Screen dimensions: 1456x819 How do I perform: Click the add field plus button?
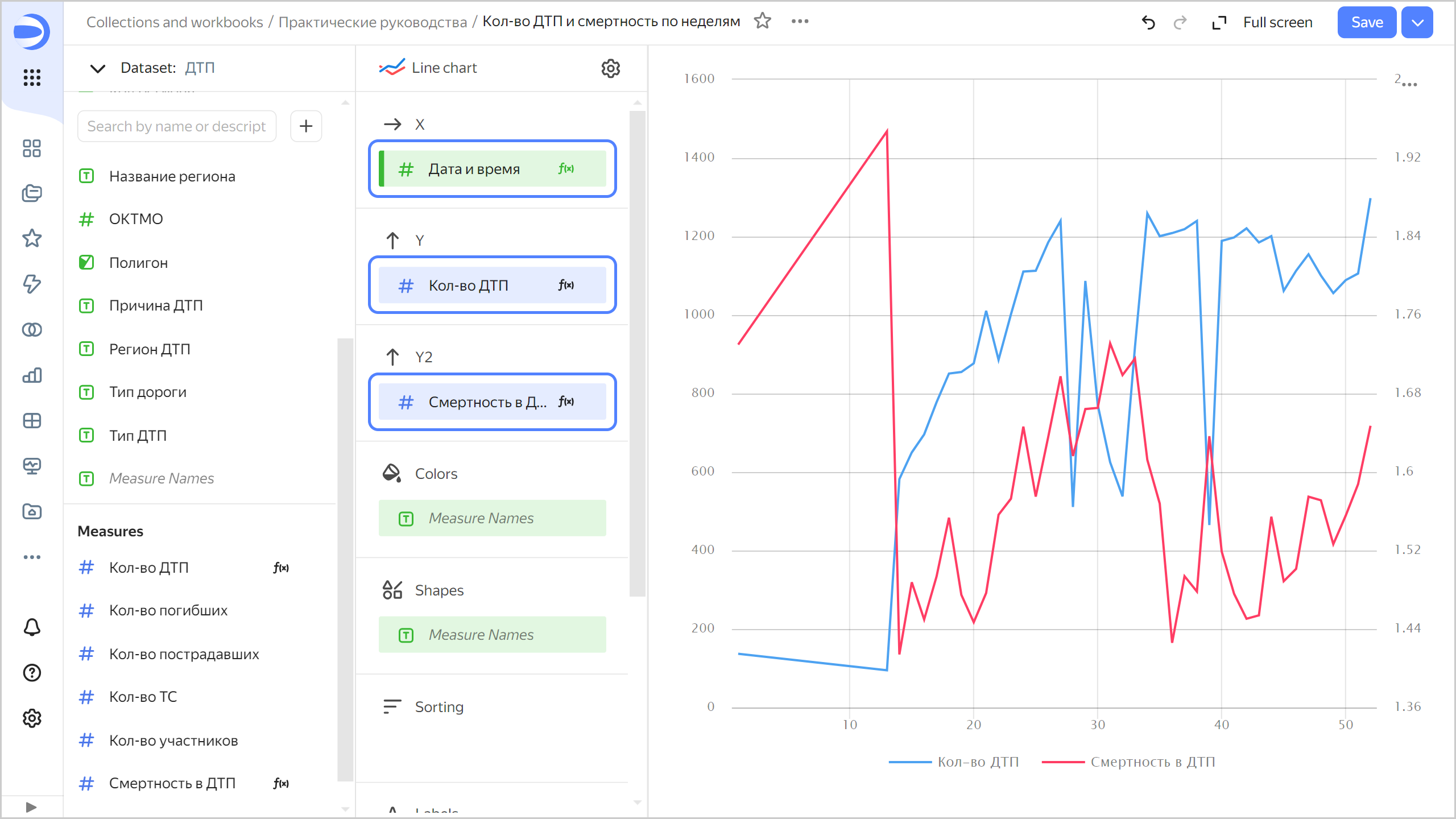306,126
